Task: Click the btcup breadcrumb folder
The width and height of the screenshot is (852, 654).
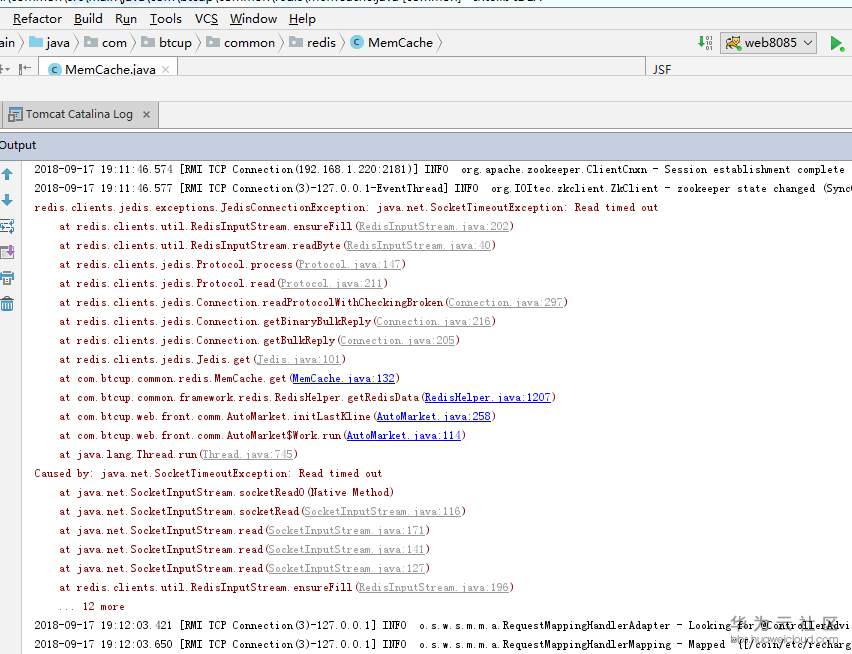Action: (x=166, y=43)
